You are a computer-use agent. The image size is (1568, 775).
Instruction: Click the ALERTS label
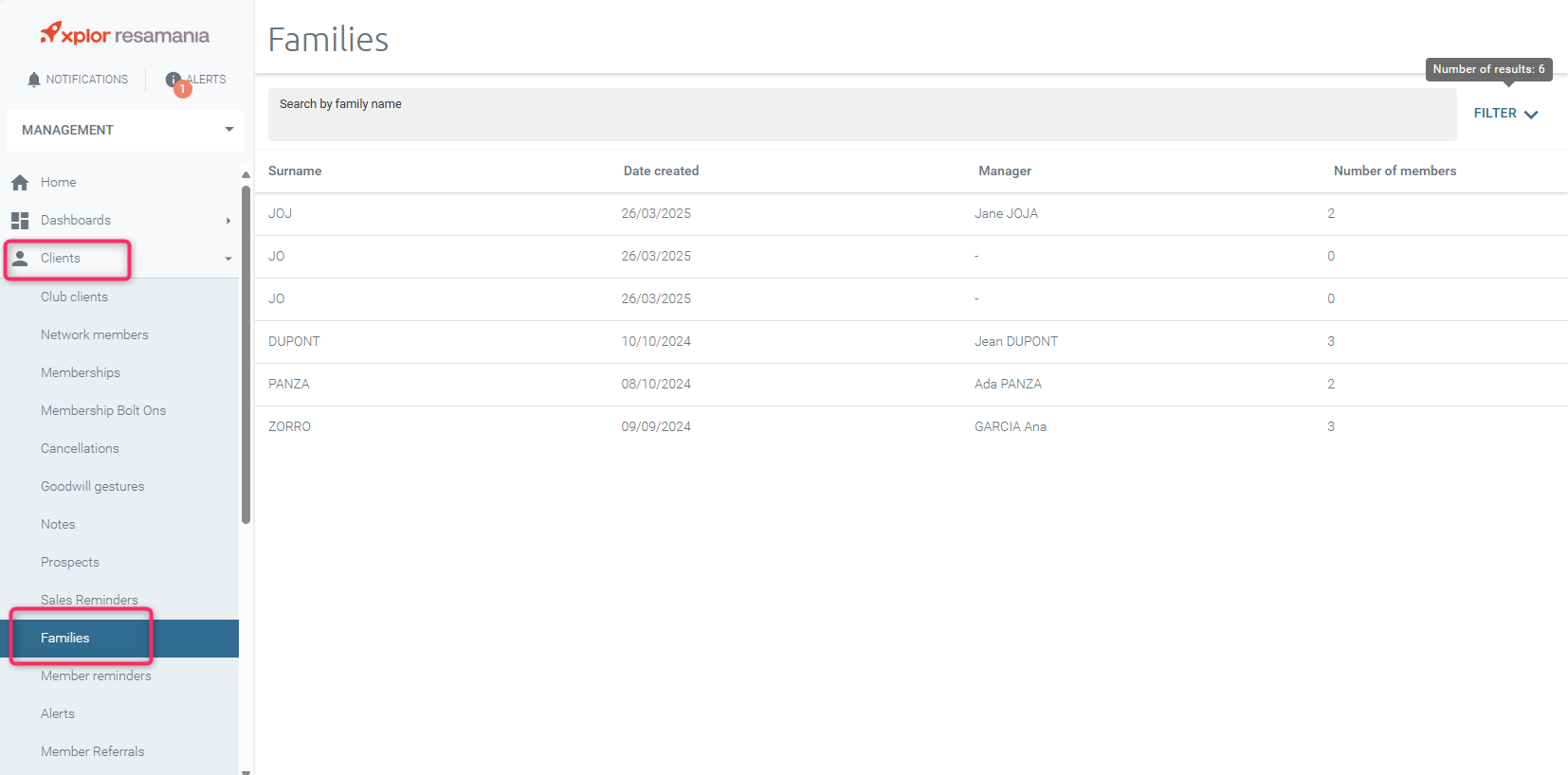[x=207, y=80]
